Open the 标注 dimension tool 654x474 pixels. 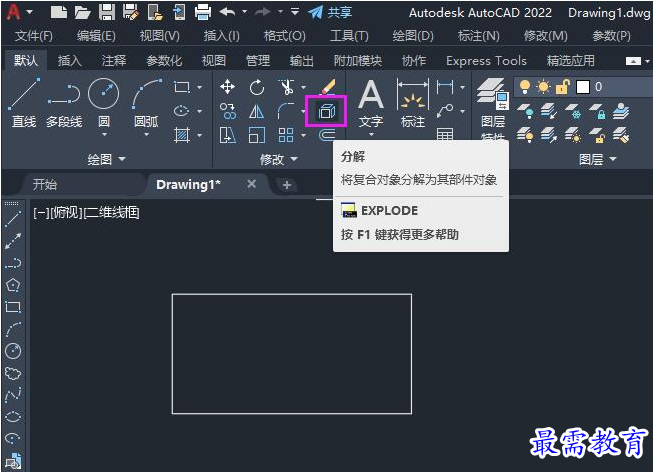coord(413,104)
